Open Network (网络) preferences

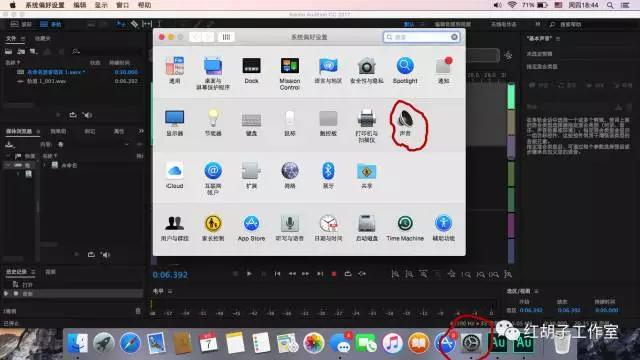290,175
